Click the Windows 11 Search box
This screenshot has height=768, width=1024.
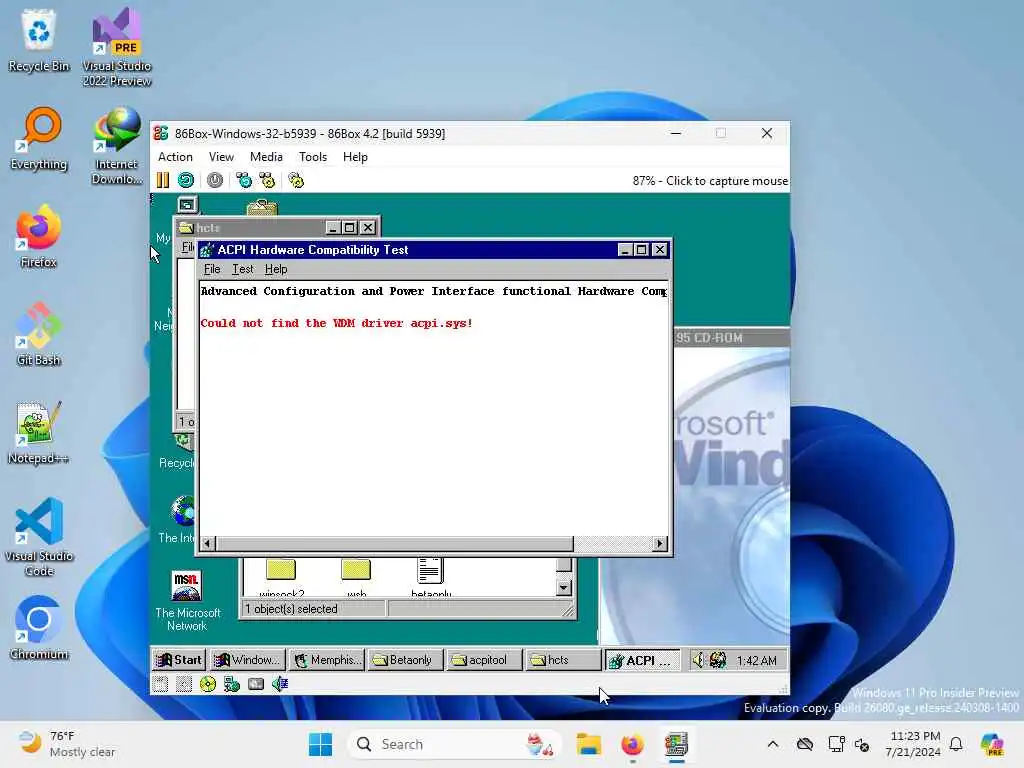[x=456, y=744]
